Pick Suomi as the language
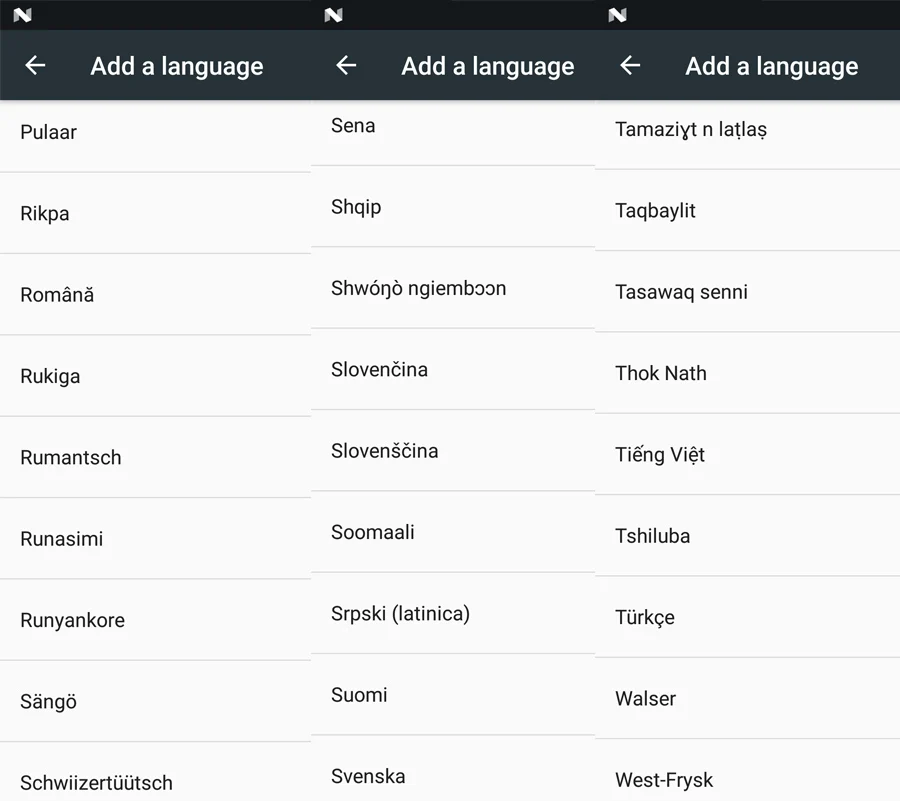The image size is (900, 801). (453, 695)
